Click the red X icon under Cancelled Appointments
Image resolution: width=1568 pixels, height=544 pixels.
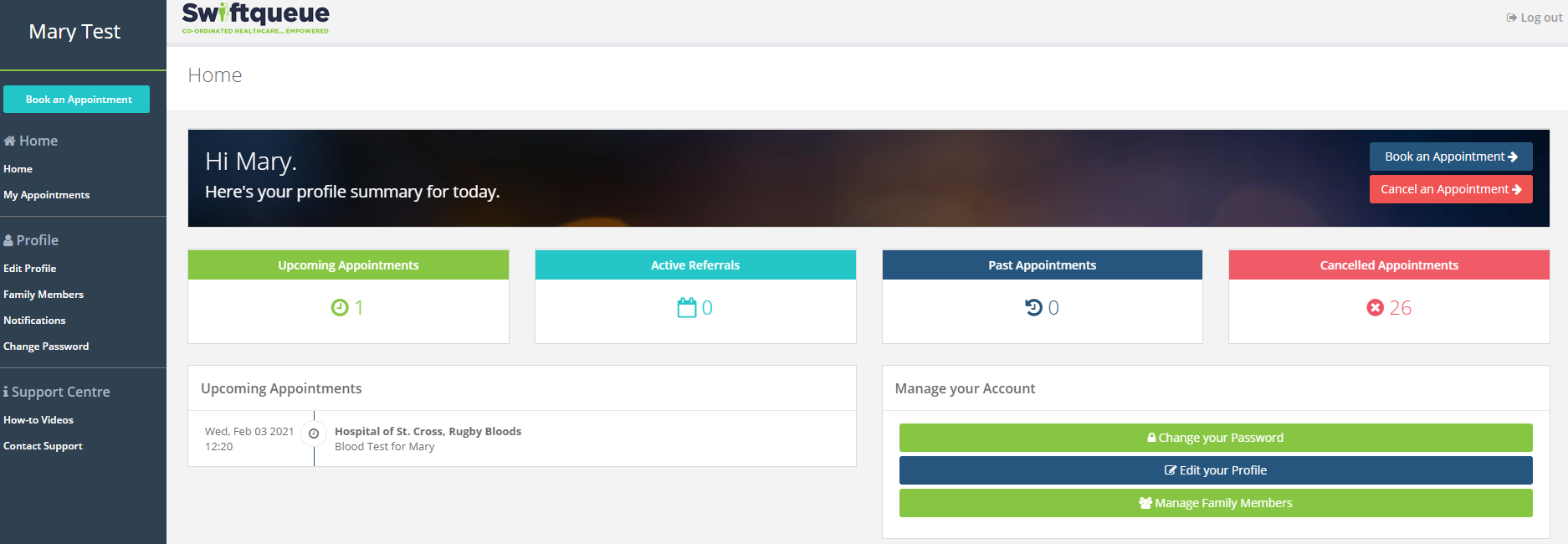point(1375,308)
